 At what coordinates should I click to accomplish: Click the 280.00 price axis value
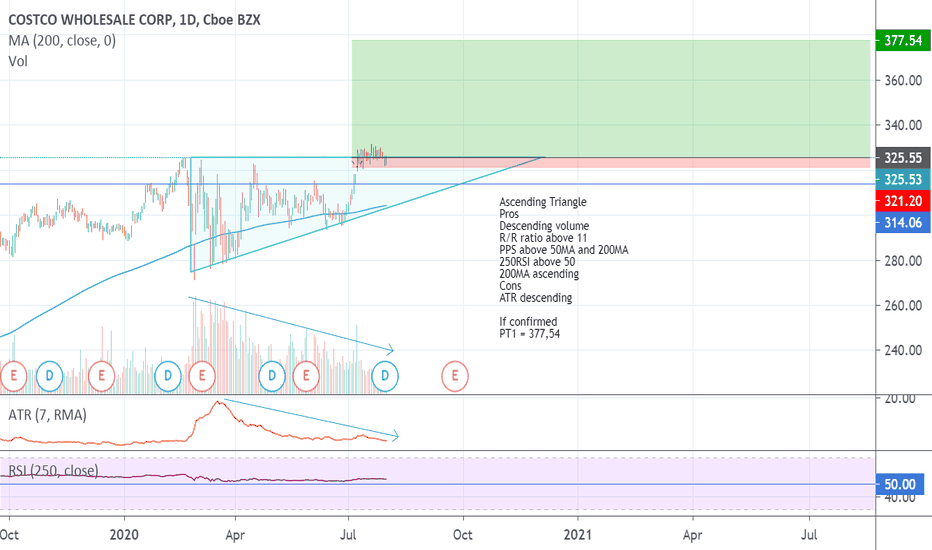click(x=903, y=260)
